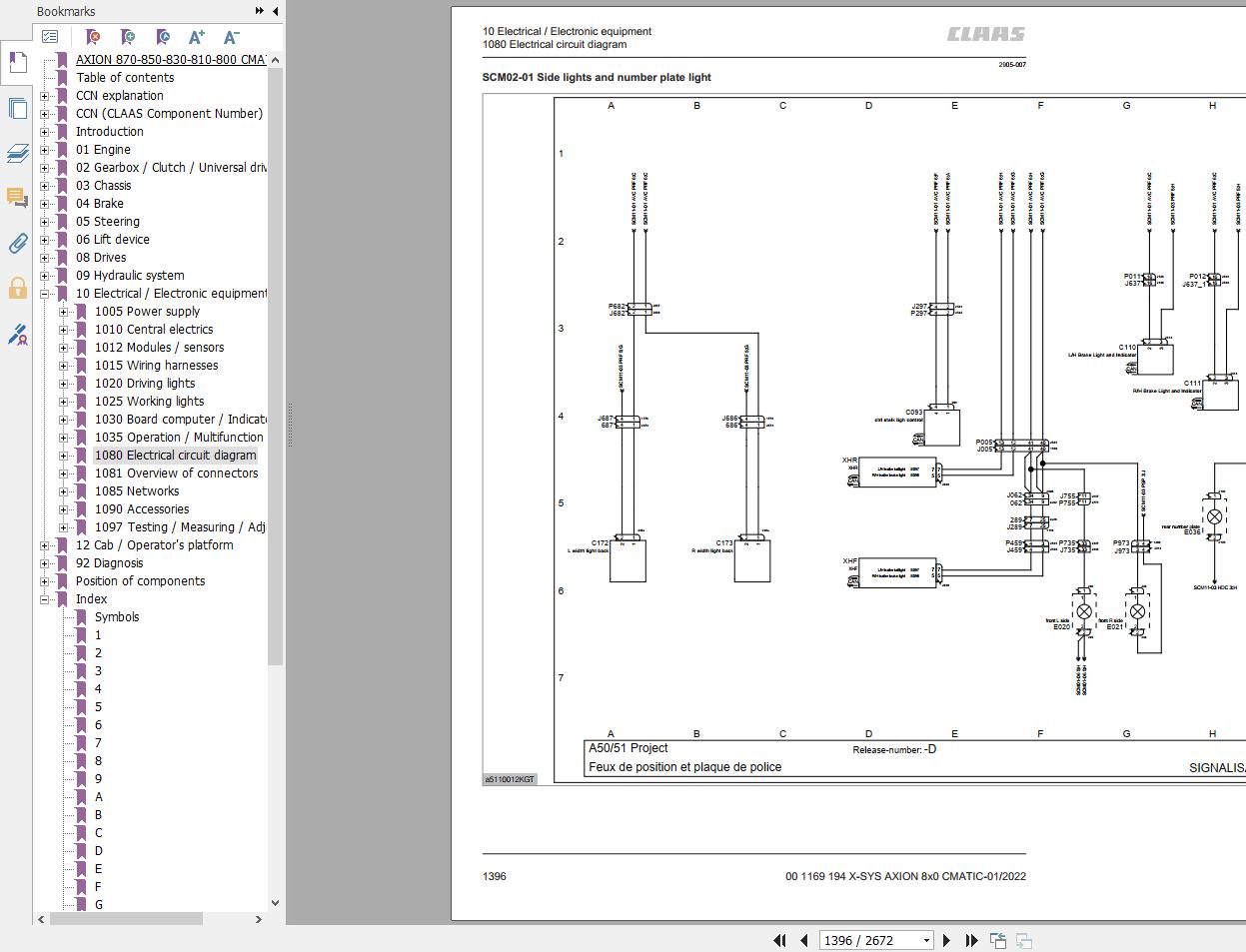The height and width of the screenshot is (952, 1246).
Task: Open 1010 Central electrics bookmark
Action: (x=154, y=330)
